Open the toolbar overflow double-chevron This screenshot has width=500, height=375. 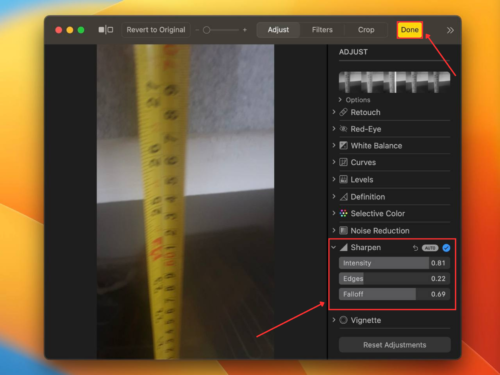[x=450, y=30]
